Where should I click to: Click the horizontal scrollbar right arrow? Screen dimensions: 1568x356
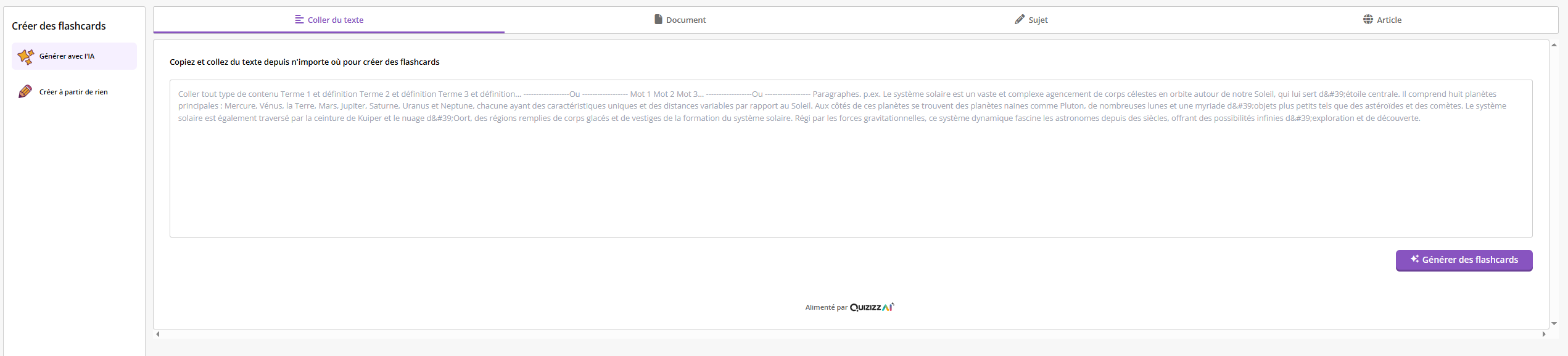pyautogui.click(x=1544, y=334)
